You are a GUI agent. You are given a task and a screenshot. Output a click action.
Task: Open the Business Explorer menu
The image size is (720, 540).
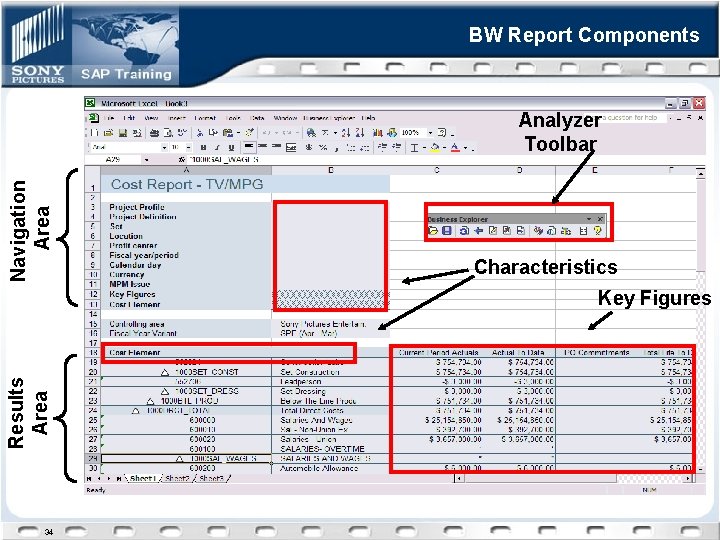(329, 118)
